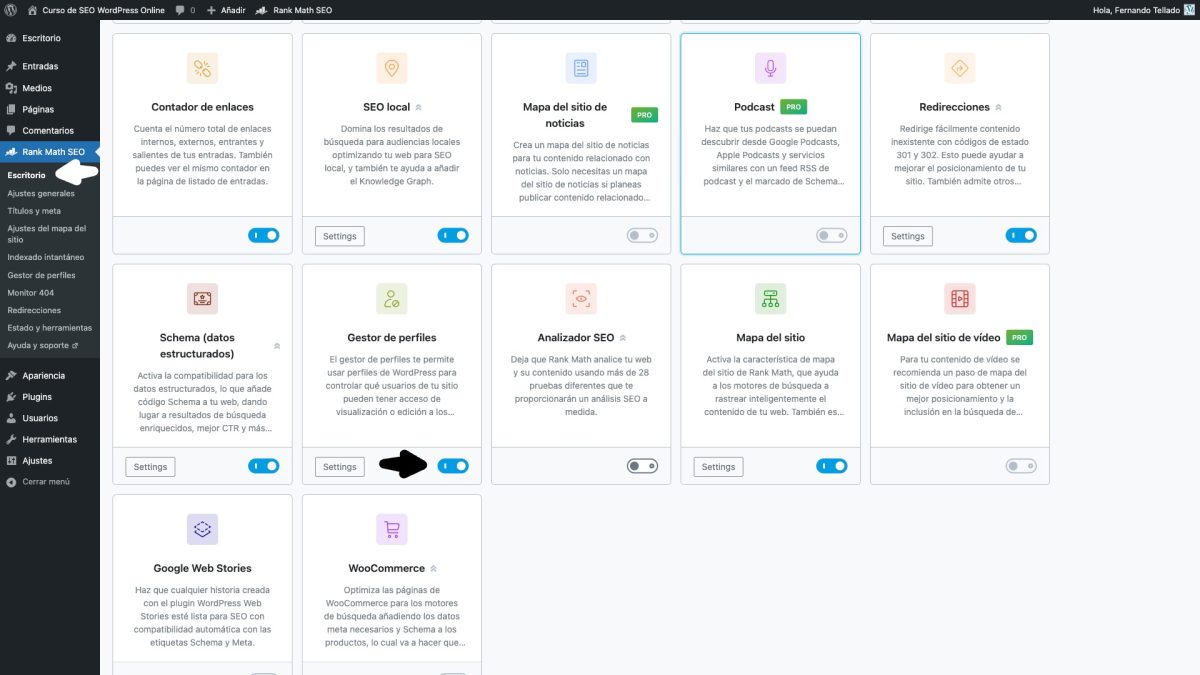Image resolution: width=1200 pixels, height=675 pixels.
Task: Collapse sidebar with Cerrar menú
Action: point(45,481)
